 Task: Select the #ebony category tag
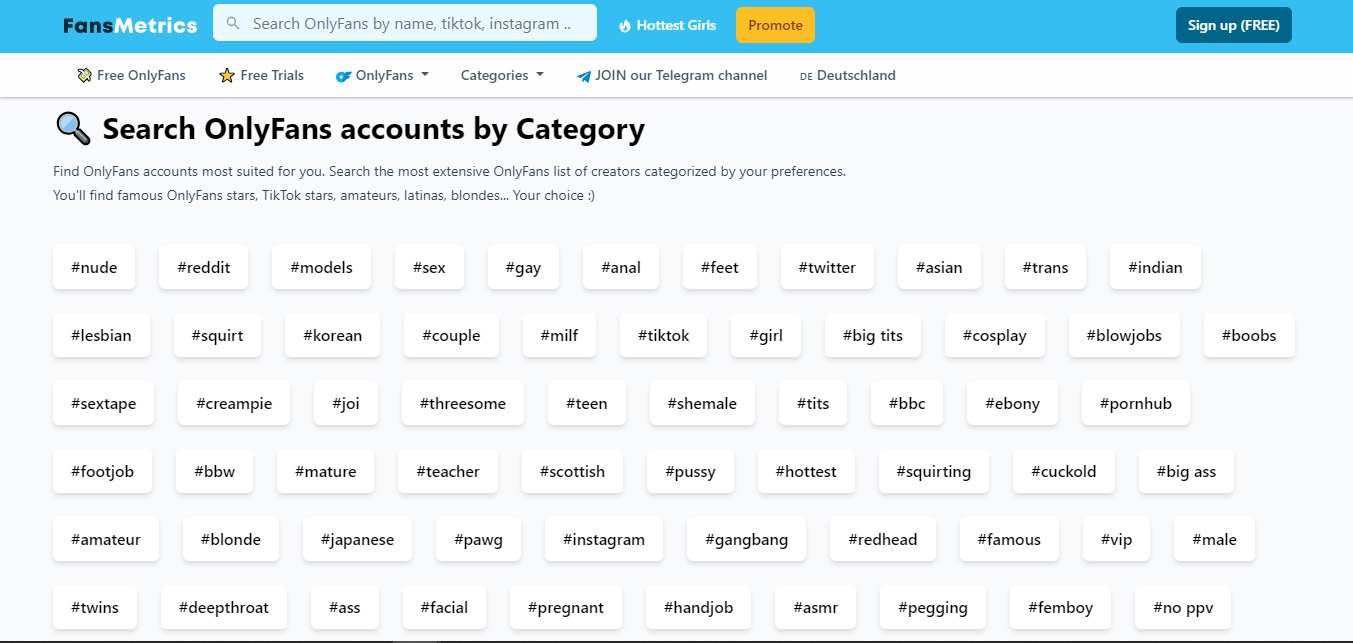(x=1012, y=403)
